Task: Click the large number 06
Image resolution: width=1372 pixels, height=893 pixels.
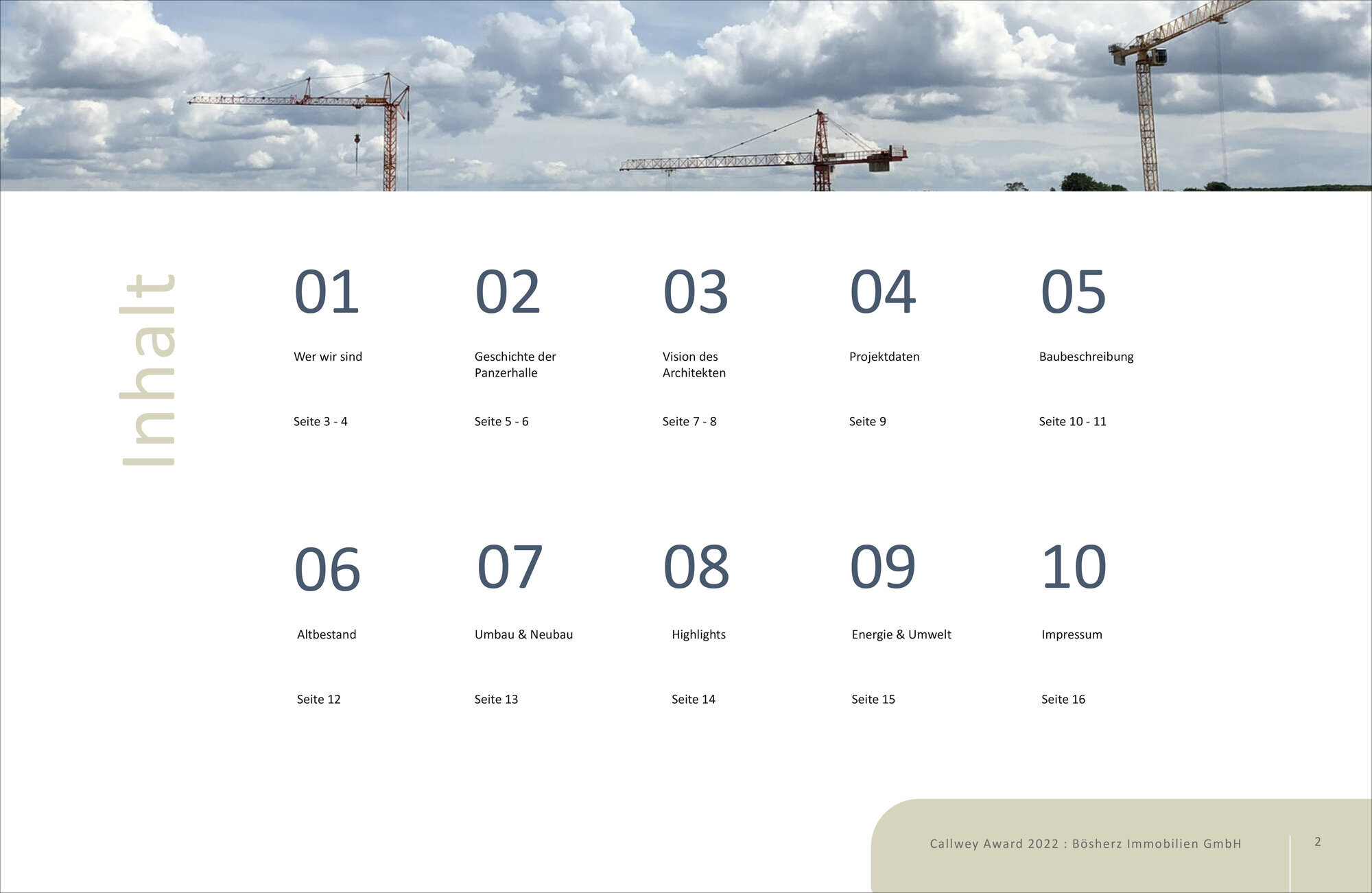Action: (x=327, y=570)
